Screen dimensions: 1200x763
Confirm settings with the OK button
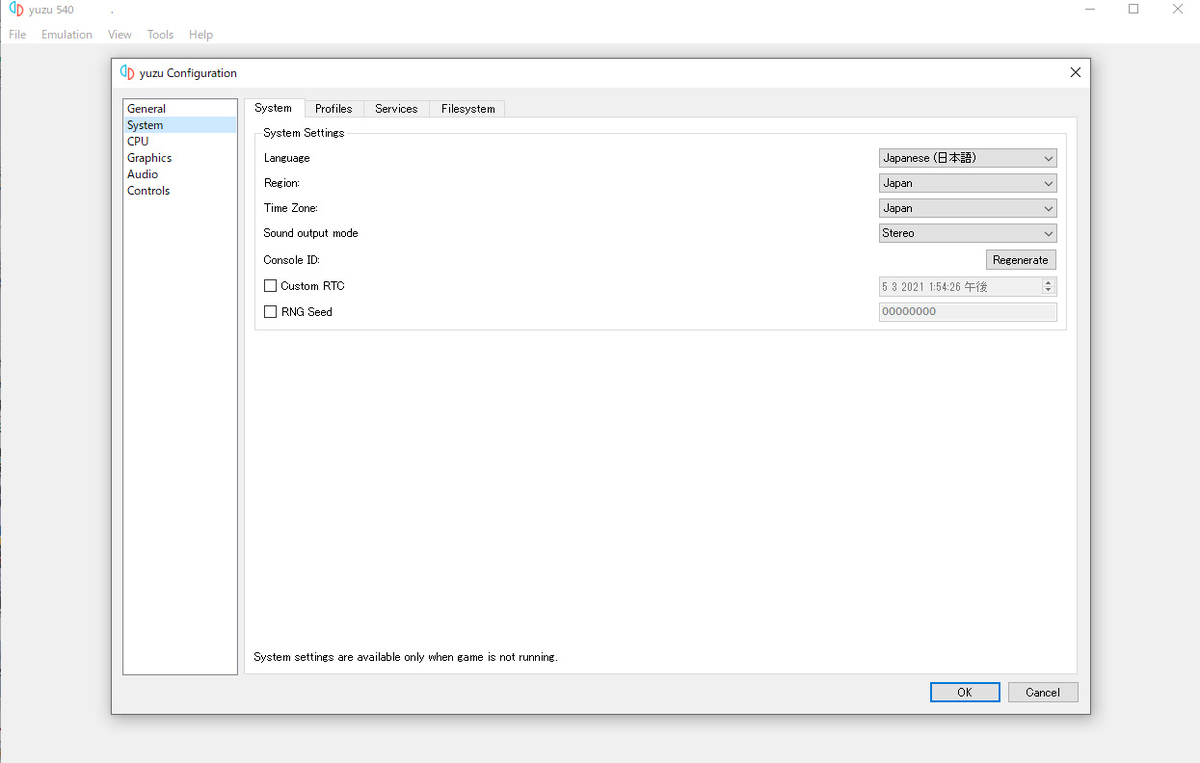point(964,692)
